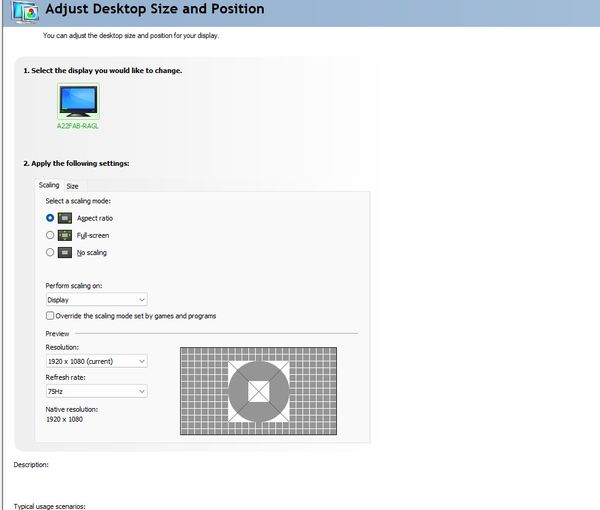
Task: Click the scaling preview test pattern
Action: click(x=258, y=391)
